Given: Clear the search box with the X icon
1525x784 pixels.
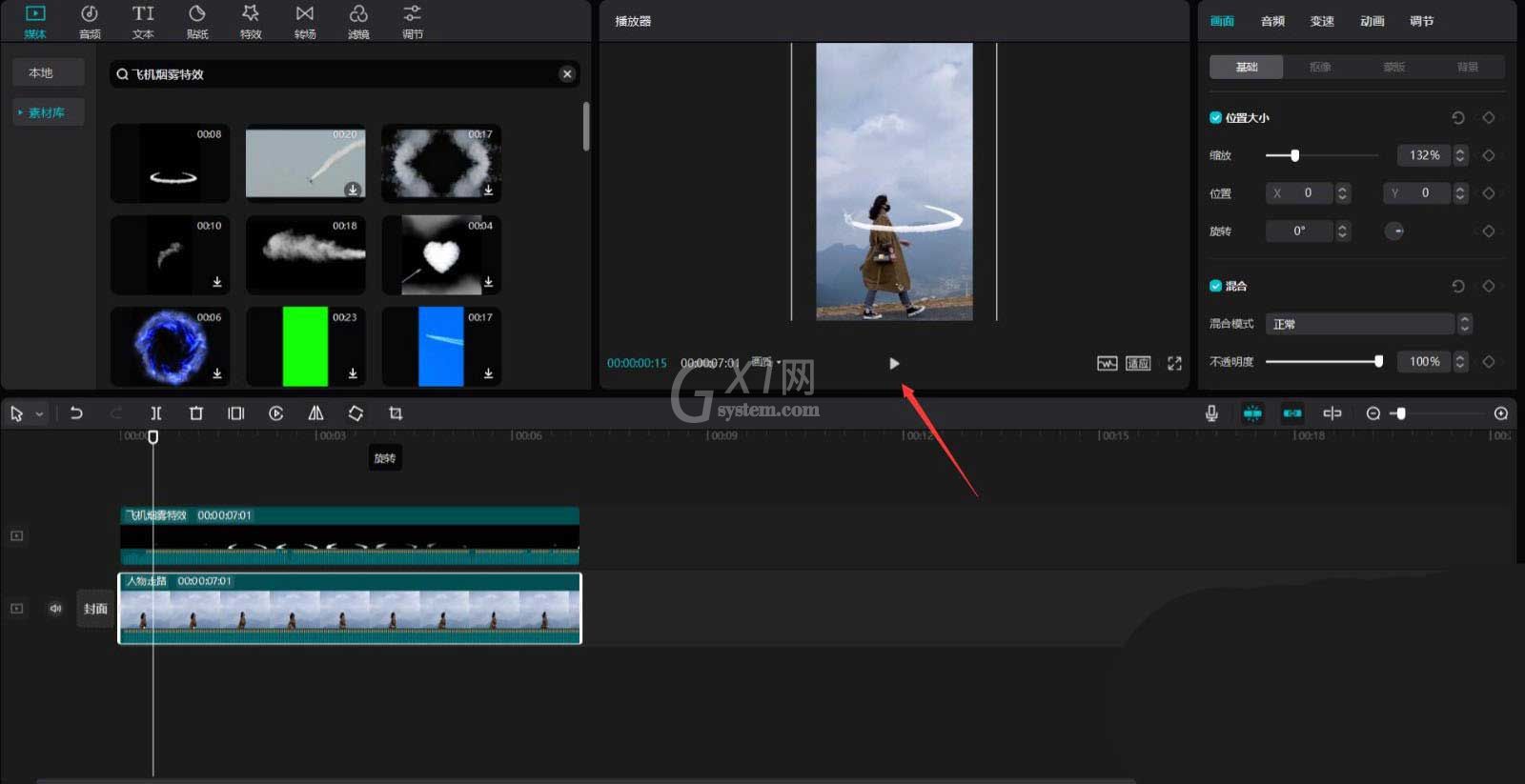Looking at the screenshot, I should coord(567,73).
